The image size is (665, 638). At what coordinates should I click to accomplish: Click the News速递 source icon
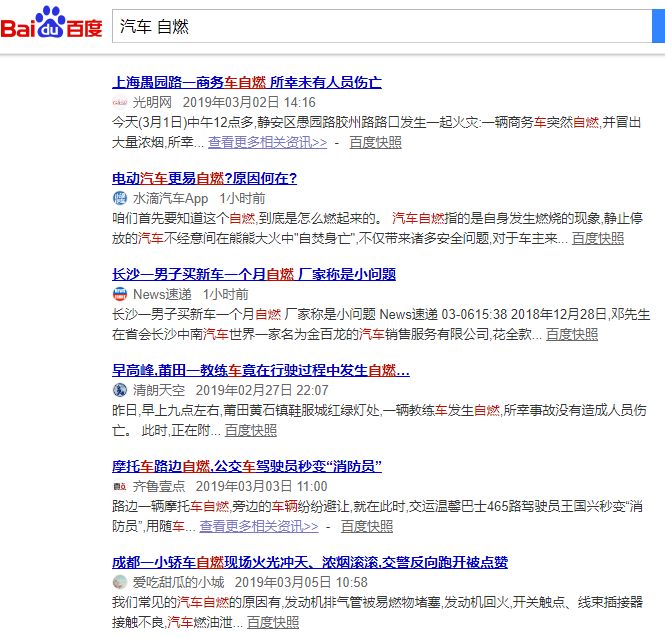(120, 294)
